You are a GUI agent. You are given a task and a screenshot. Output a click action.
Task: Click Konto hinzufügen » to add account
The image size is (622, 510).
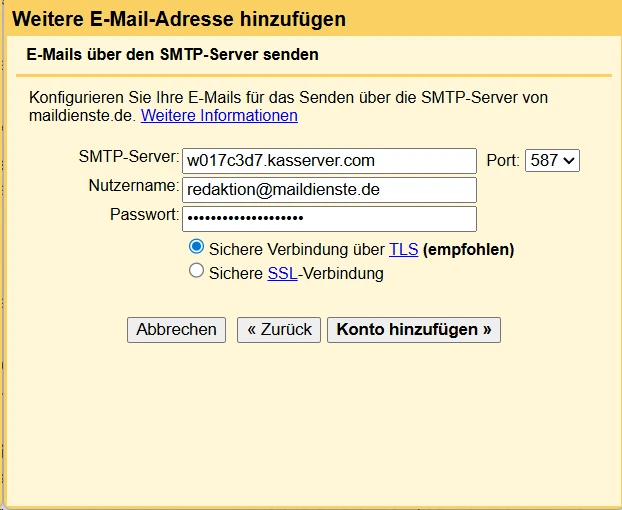414,330
